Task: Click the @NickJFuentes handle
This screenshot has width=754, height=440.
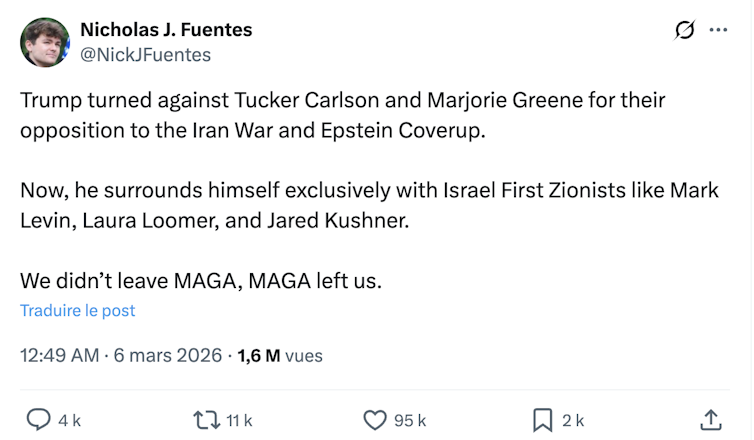Action: [145, 55]
